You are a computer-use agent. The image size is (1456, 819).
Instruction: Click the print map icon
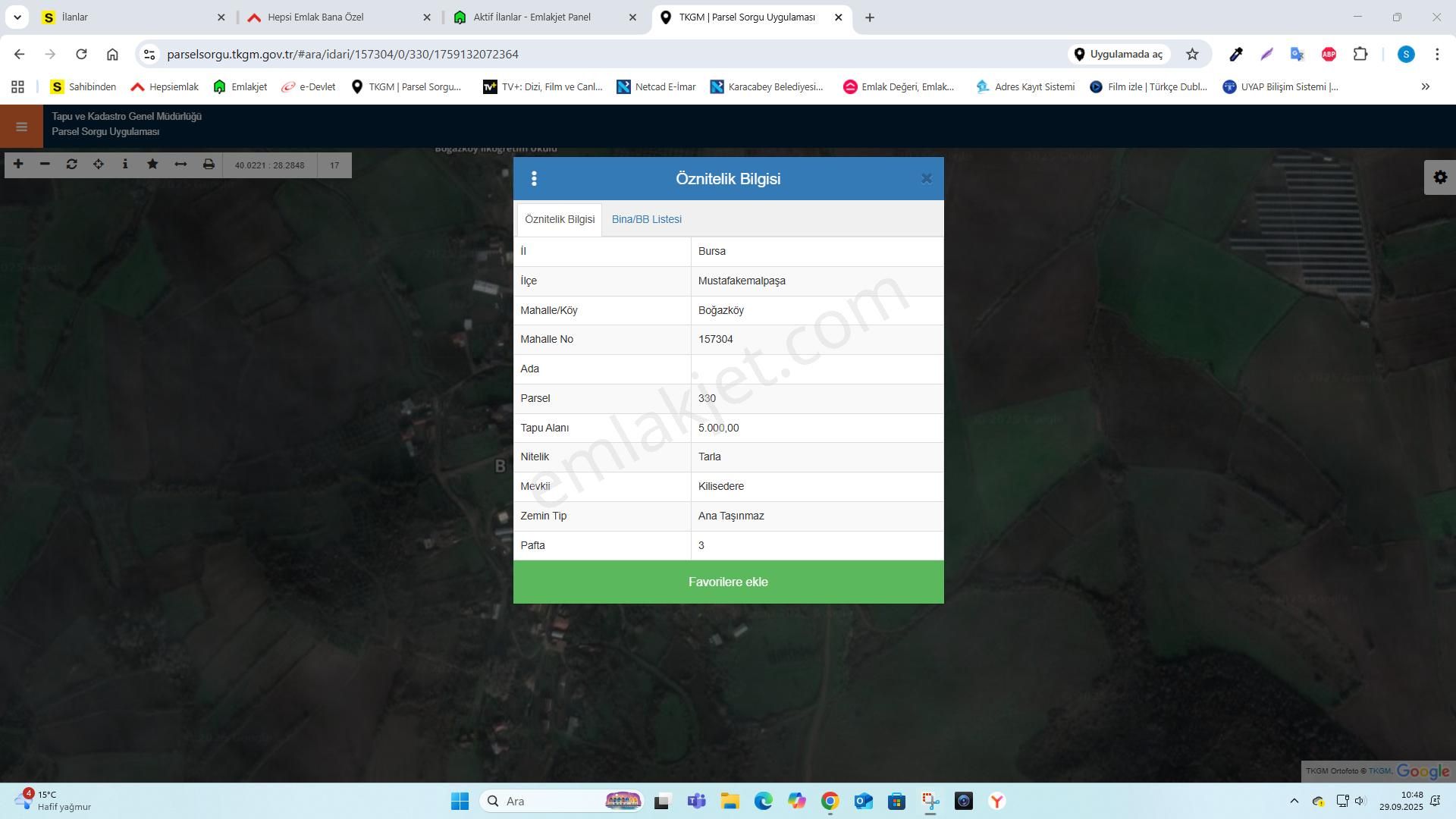(x=209, y=165)
